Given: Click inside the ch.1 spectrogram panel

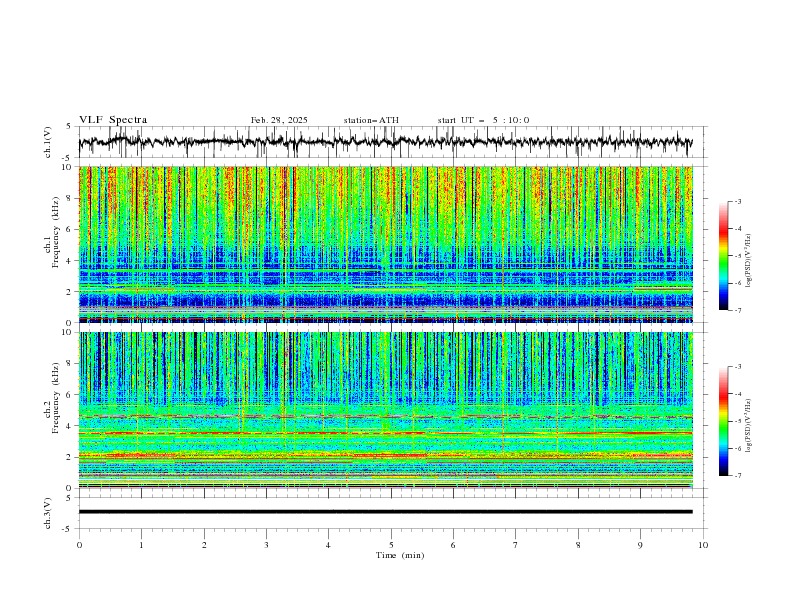Looking at the screenshot, I should pyautogui.click(x=385, y=244).
